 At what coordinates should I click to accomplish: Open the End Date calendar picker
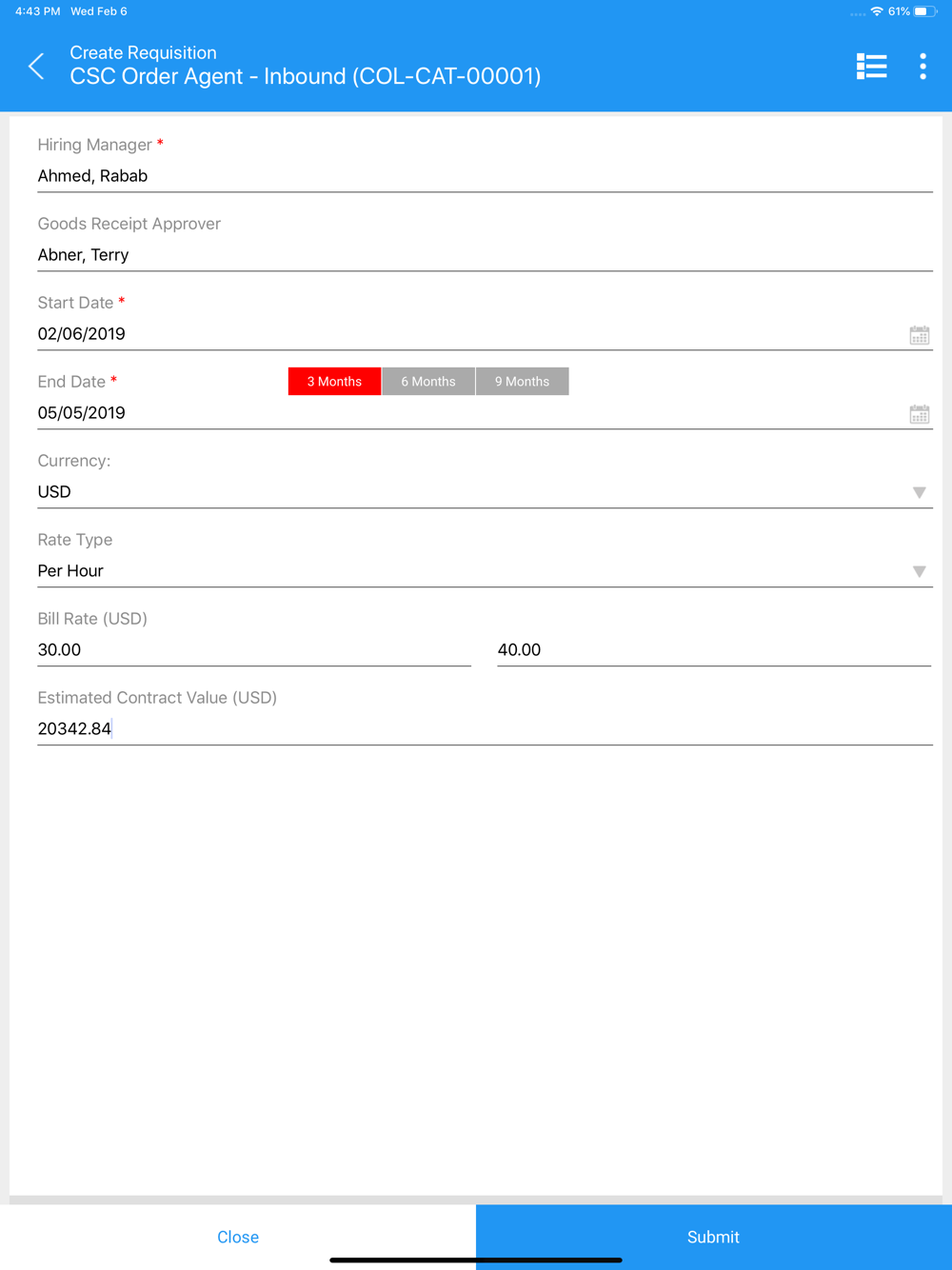click(919, 414)
